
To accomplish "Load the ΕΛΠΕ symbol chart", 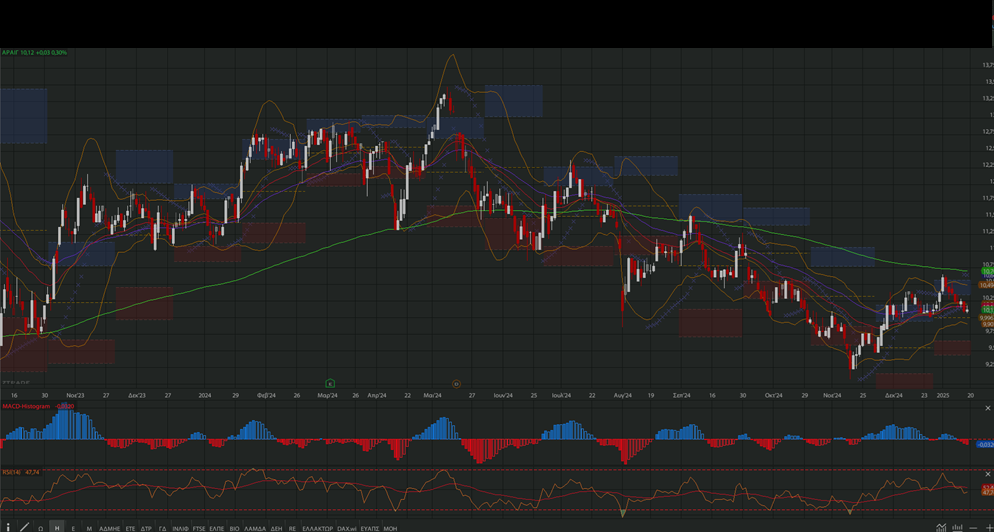I will pos(217,528).
